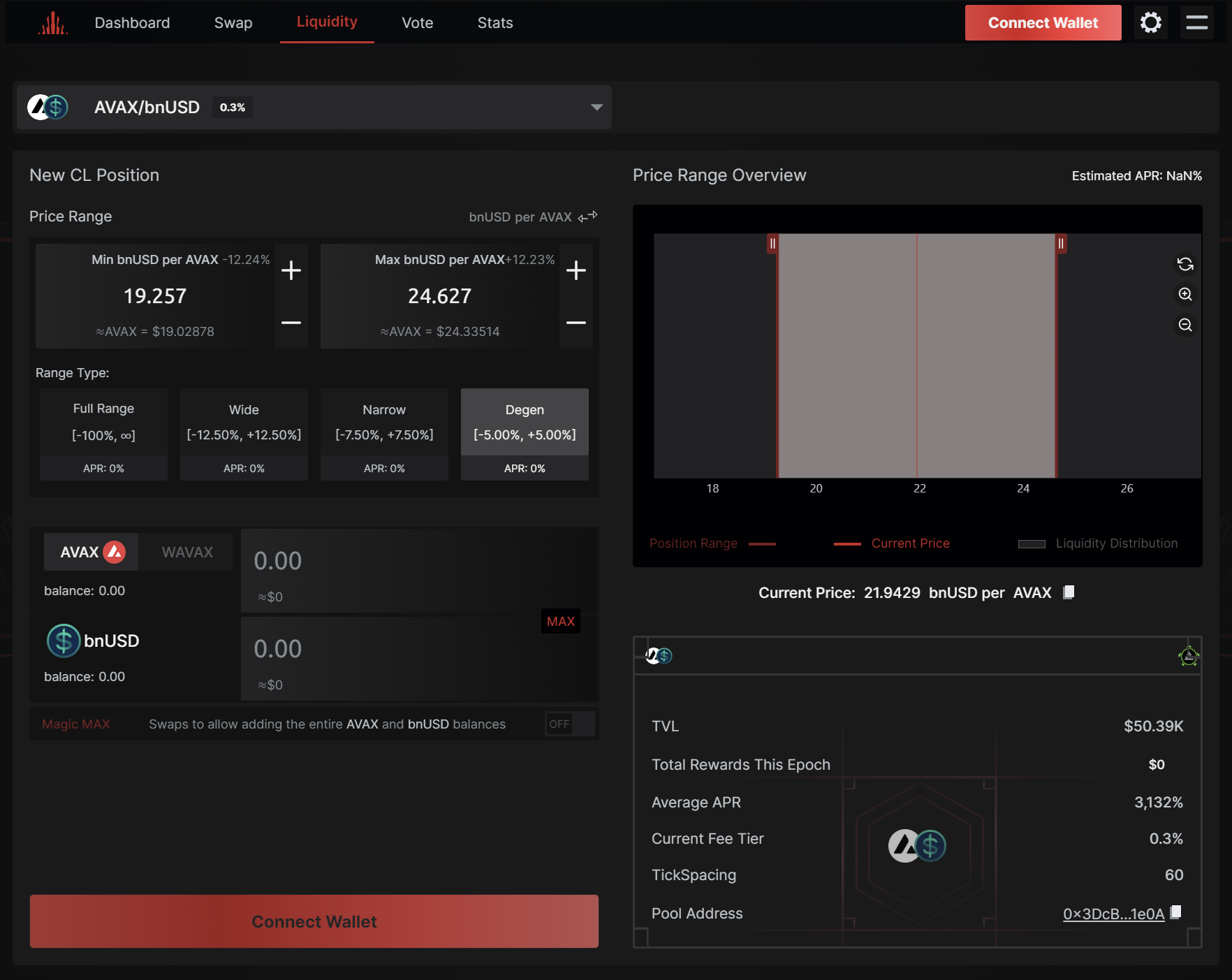This screenshot has width=1232, height=980.
Task: Click the red logo icon in navbar
Action: click(x=53, y=23)
